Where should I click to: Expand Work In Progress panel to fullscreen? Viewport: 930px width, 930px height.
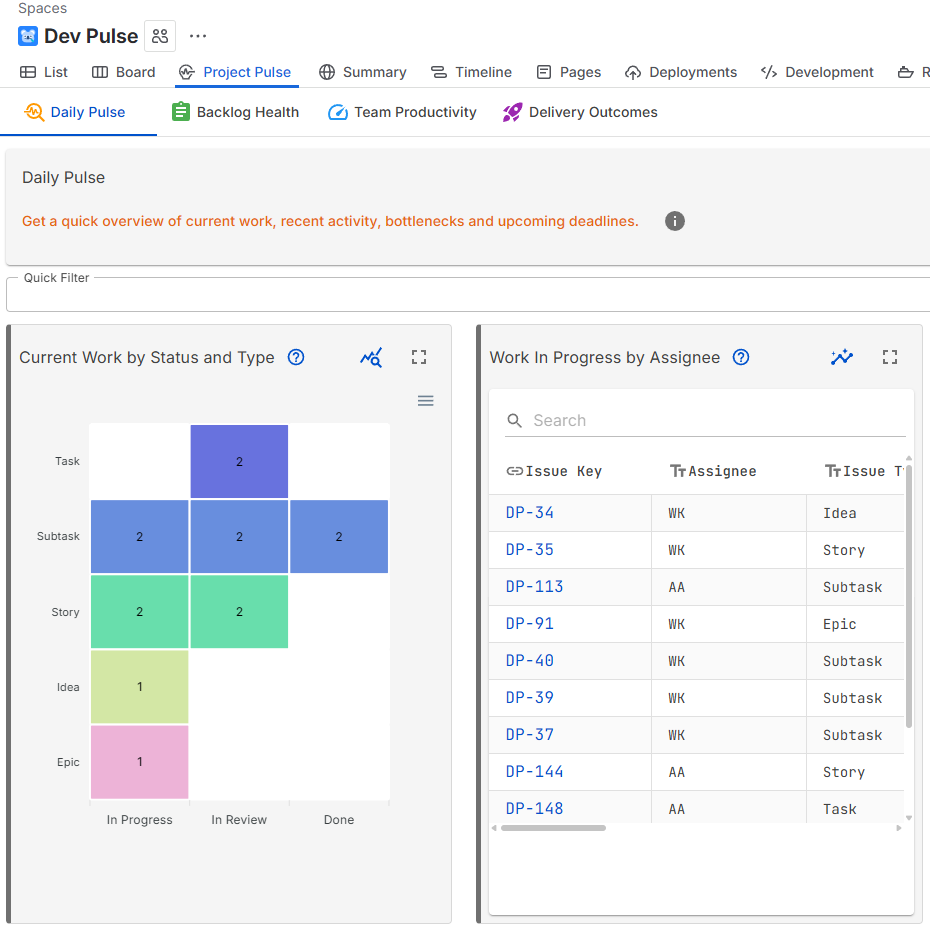[890, 357]
